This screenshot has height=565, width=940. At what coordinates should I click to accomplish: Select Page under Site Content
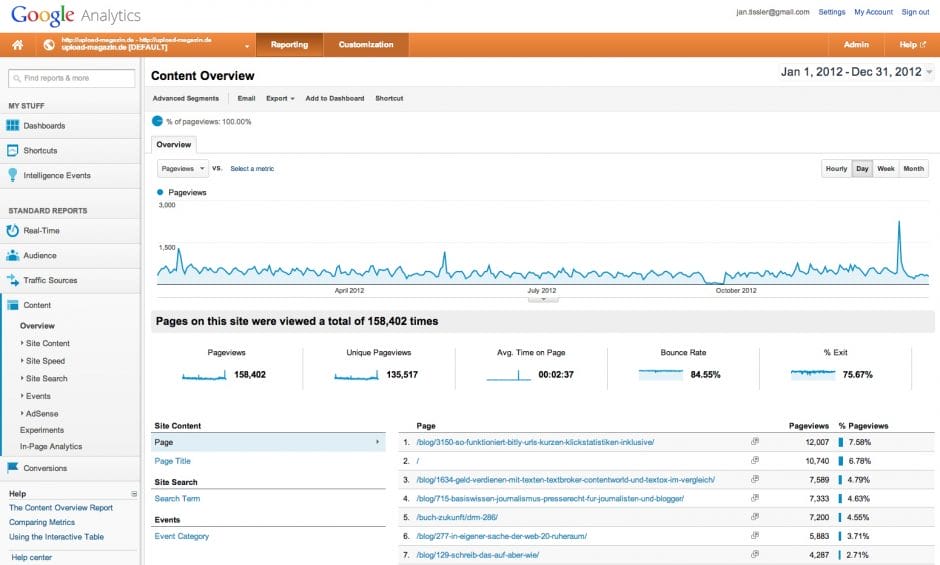(x=268, y=442)
